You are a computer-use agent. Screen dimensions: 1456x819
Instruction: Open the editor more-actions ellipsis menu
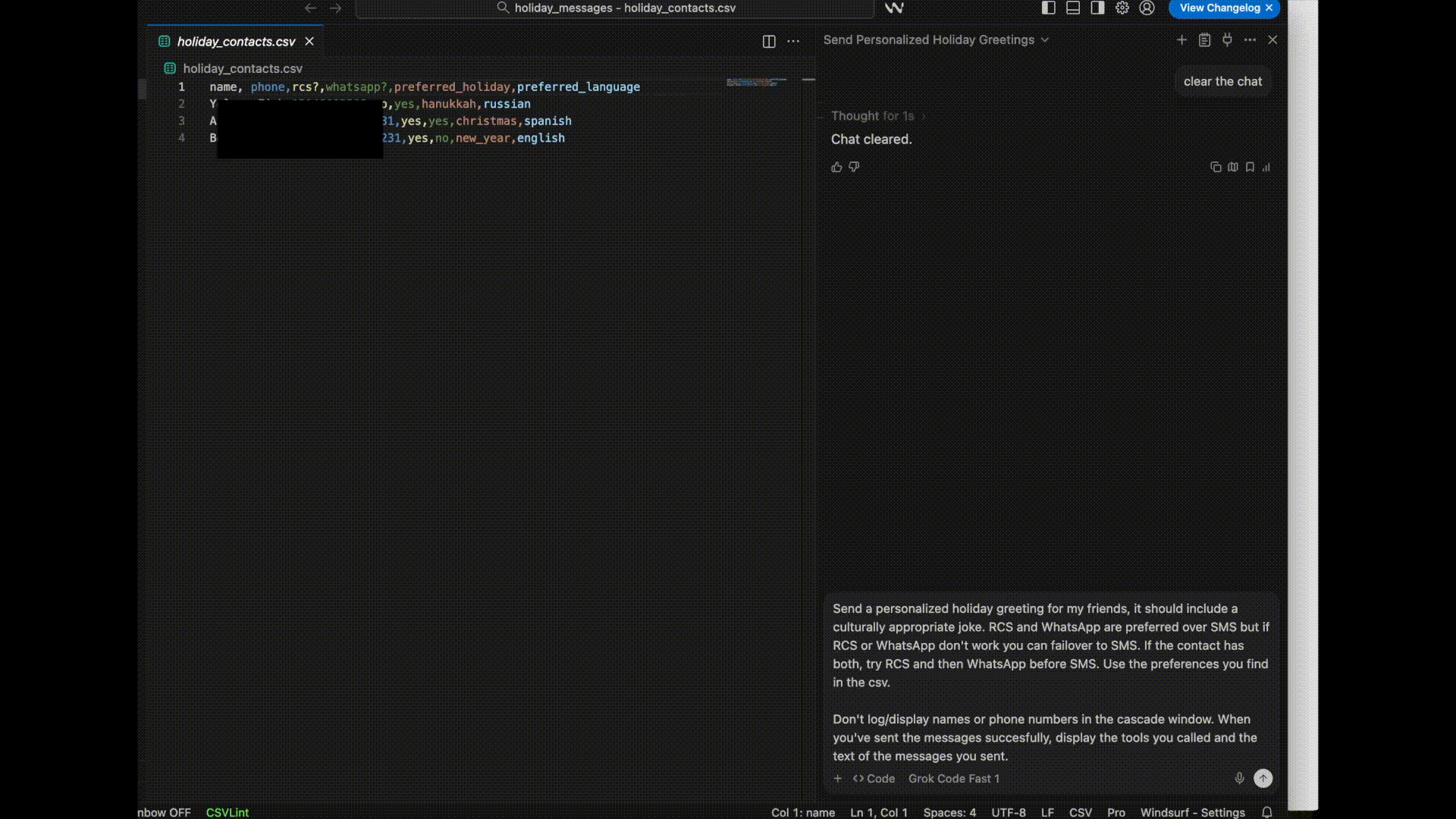point(793,42)
